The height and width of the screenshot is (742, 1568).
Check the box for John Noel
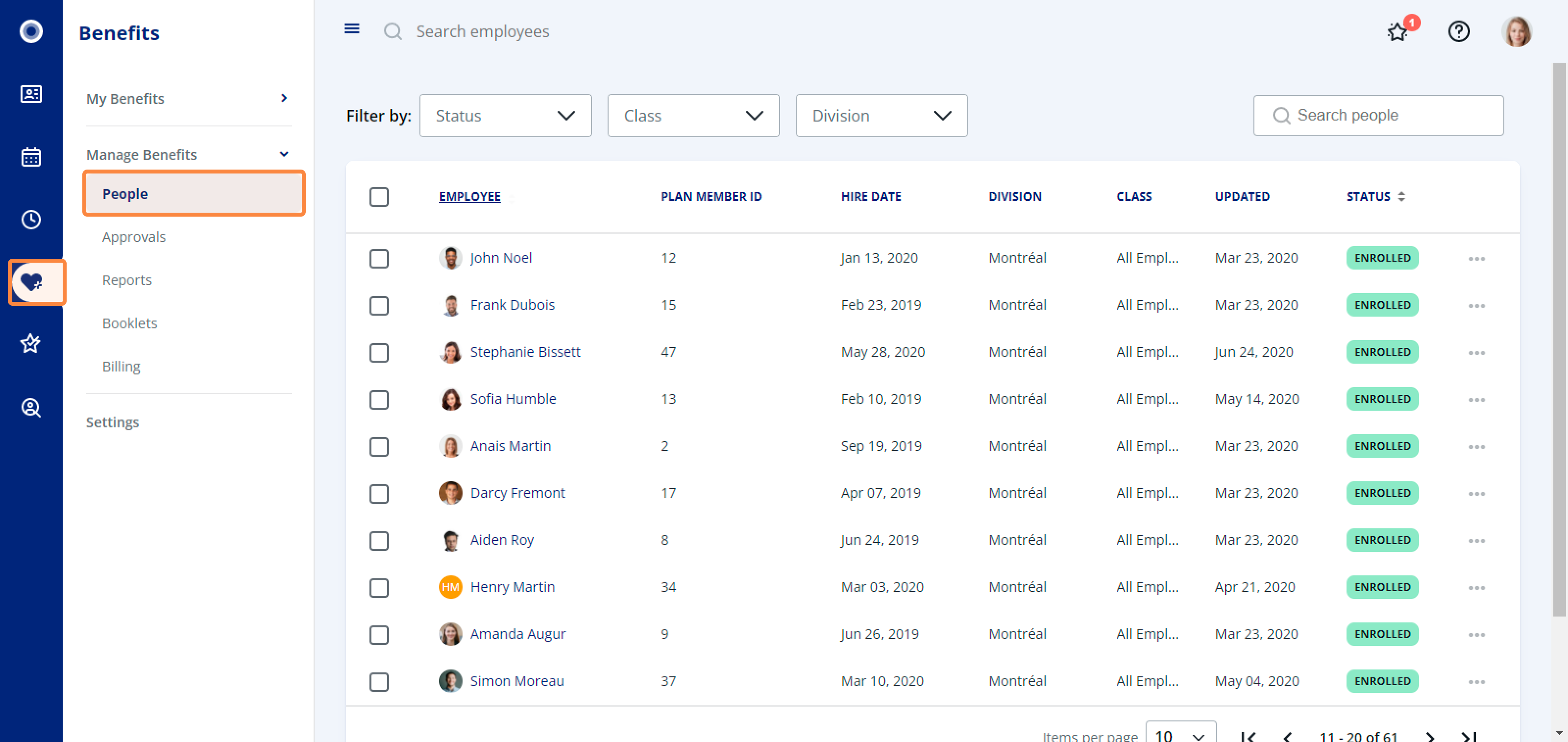coord(379,258)
